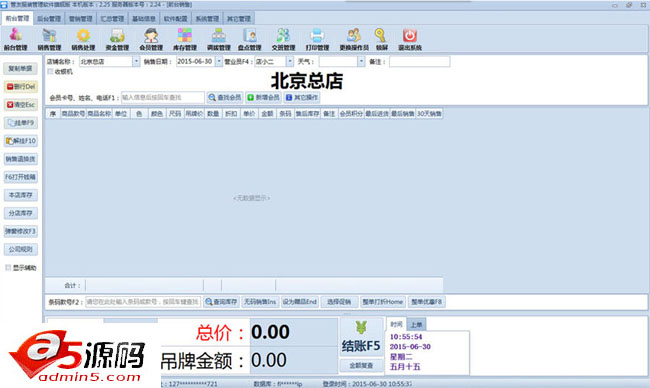650x388 pixels.
Task: Click the 本店库存 button
Action: pyautogui.click(x=21, y=195)
